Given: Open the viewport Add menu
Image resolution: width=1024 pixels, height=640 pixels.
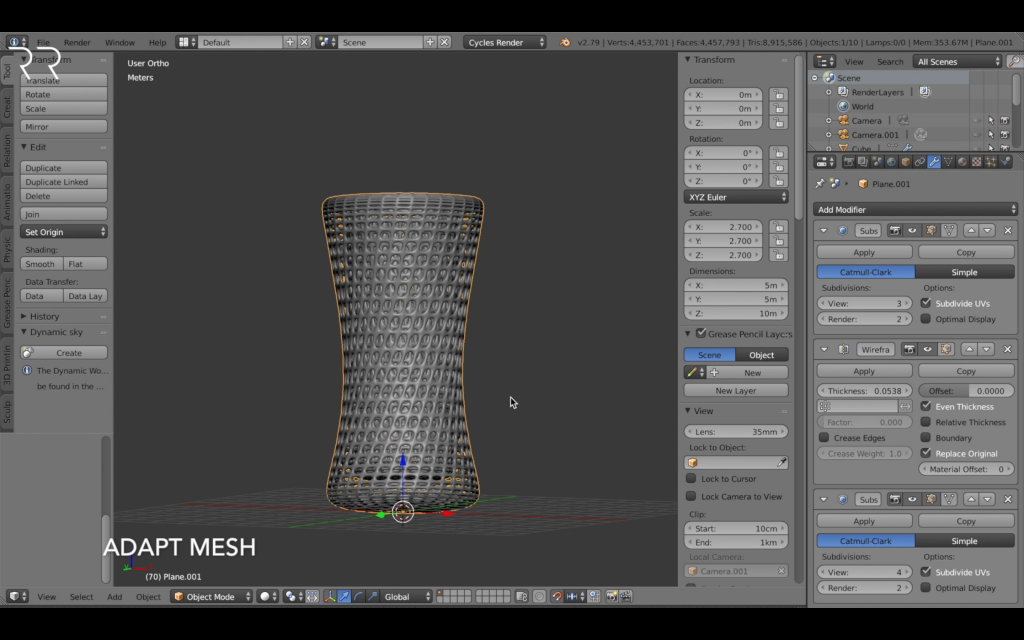Looking at the screenshot, I should coord(114,596).
